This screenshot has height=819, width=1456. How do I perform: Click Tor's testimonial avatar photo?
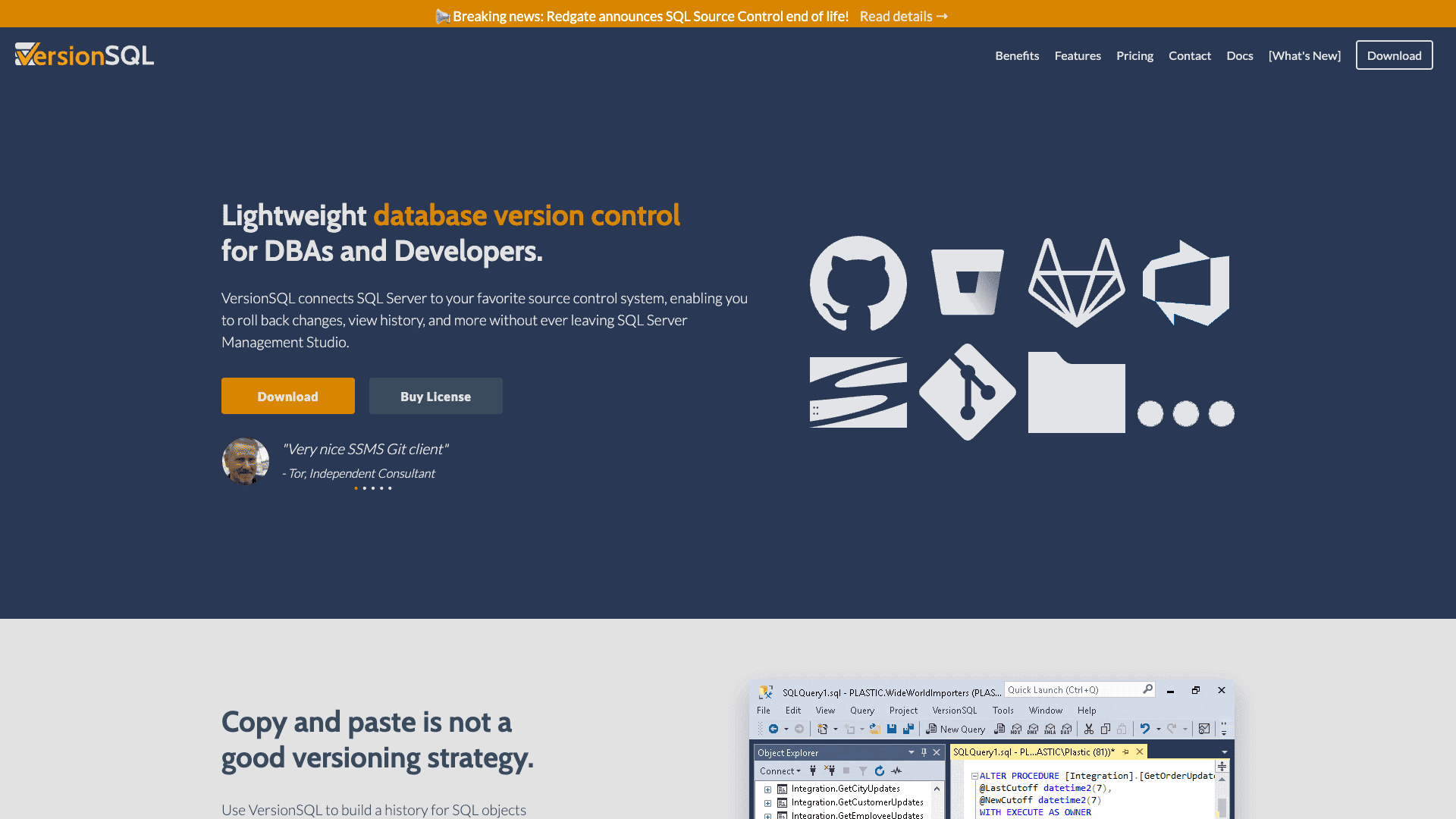pyautogui.click(x=245, y=460)
